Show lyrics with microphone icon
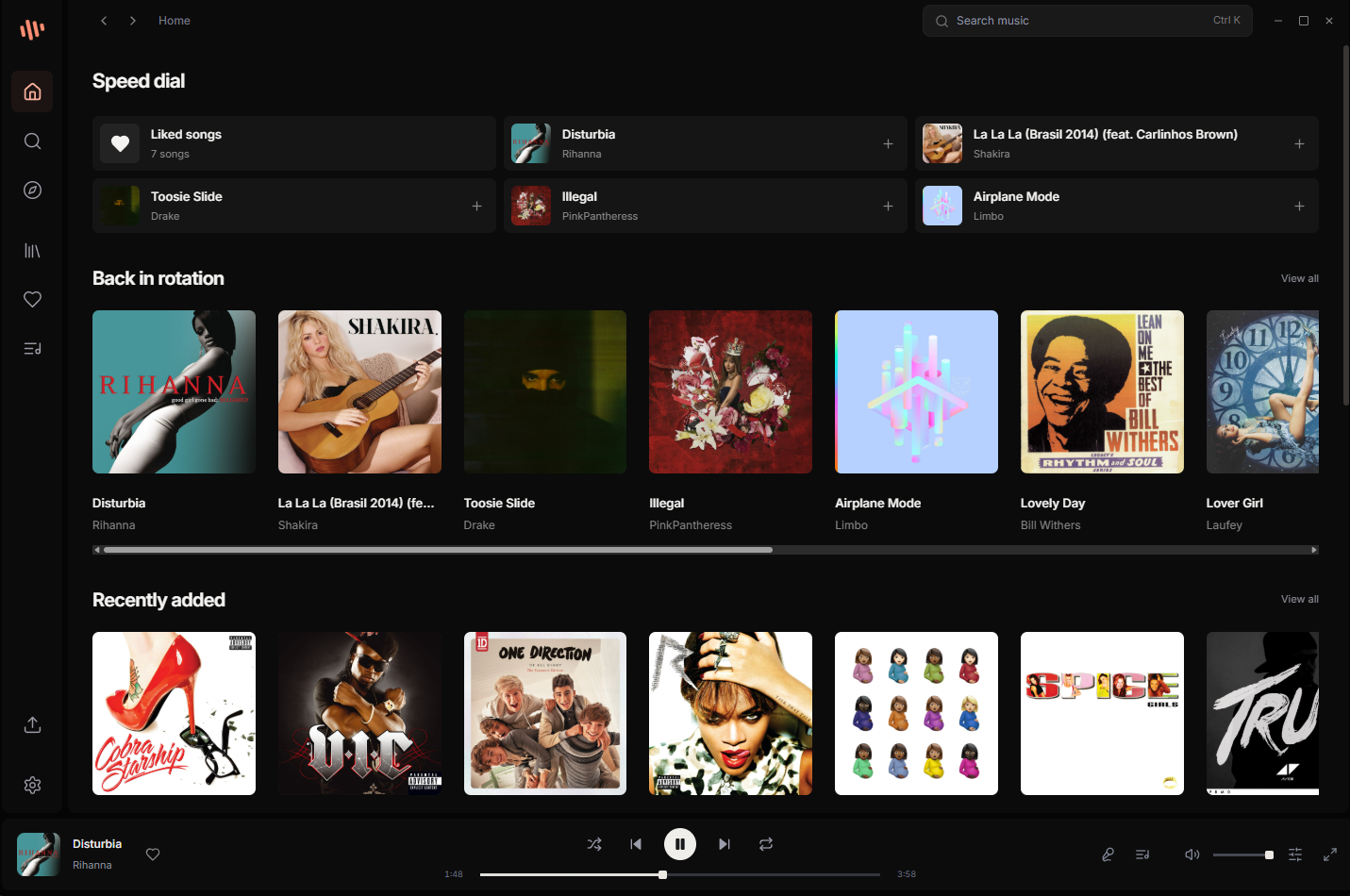The height and width of the screenshot is (896, 1350). pos(1108,855)
